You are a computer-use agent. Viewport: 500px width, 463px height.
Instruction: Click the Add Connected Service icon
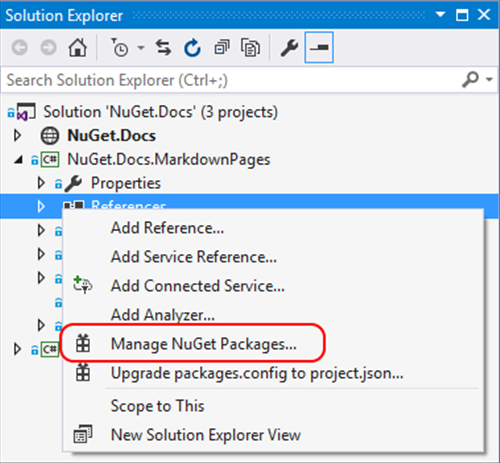click(83, 285)
